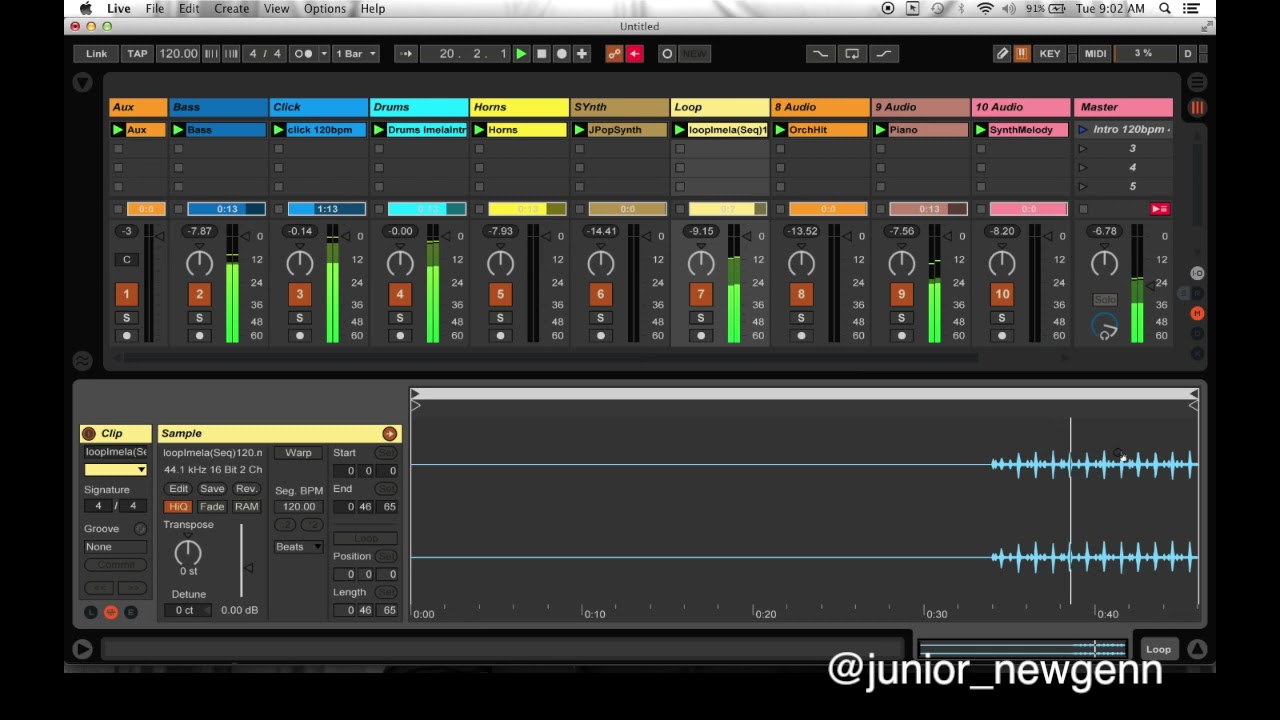
Task: Click the Punch-In switch
Action: (x=820, y=54)
